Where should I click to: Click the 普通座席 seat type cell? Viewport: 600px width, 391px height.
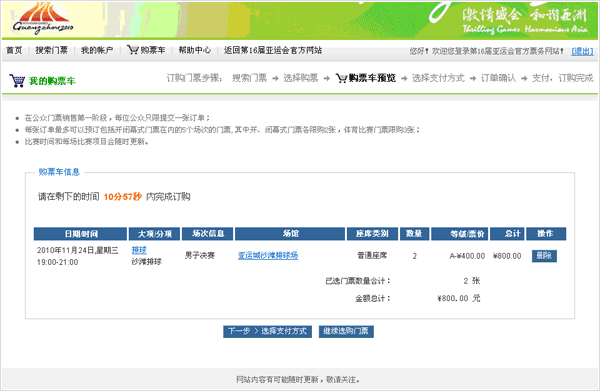(x=372, y=255)
